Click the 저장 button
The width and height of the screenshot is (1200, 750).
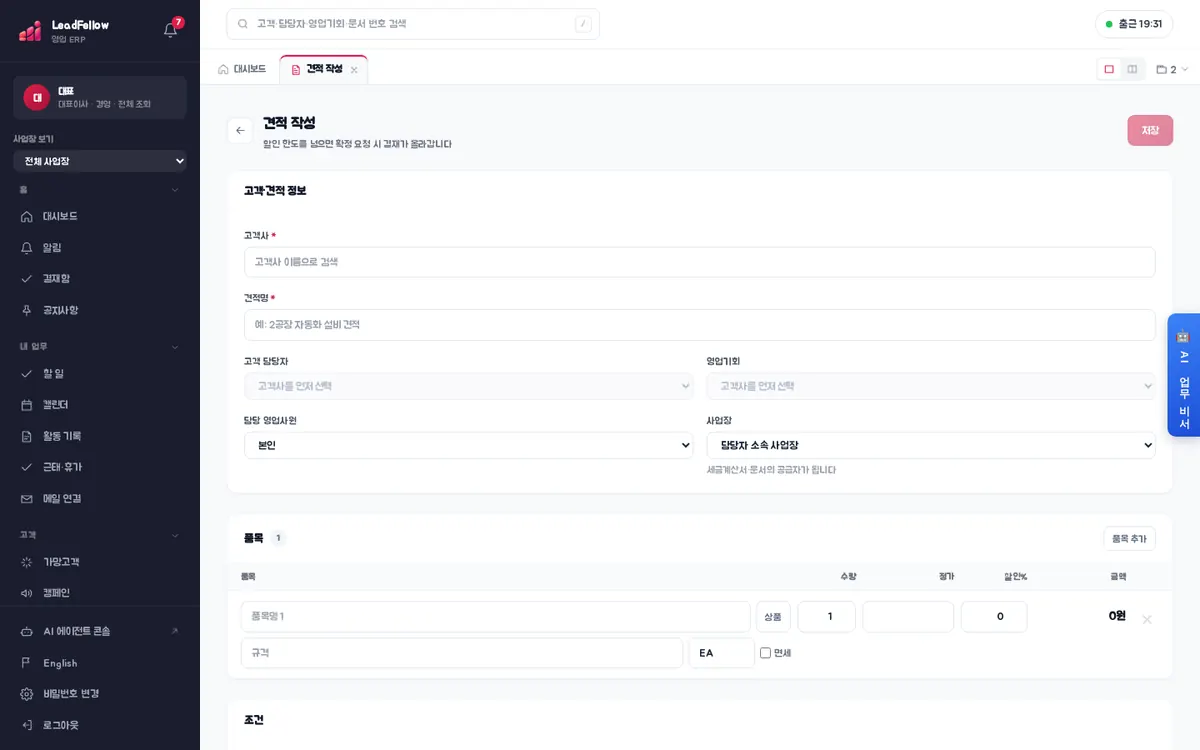coord(1150,130)
